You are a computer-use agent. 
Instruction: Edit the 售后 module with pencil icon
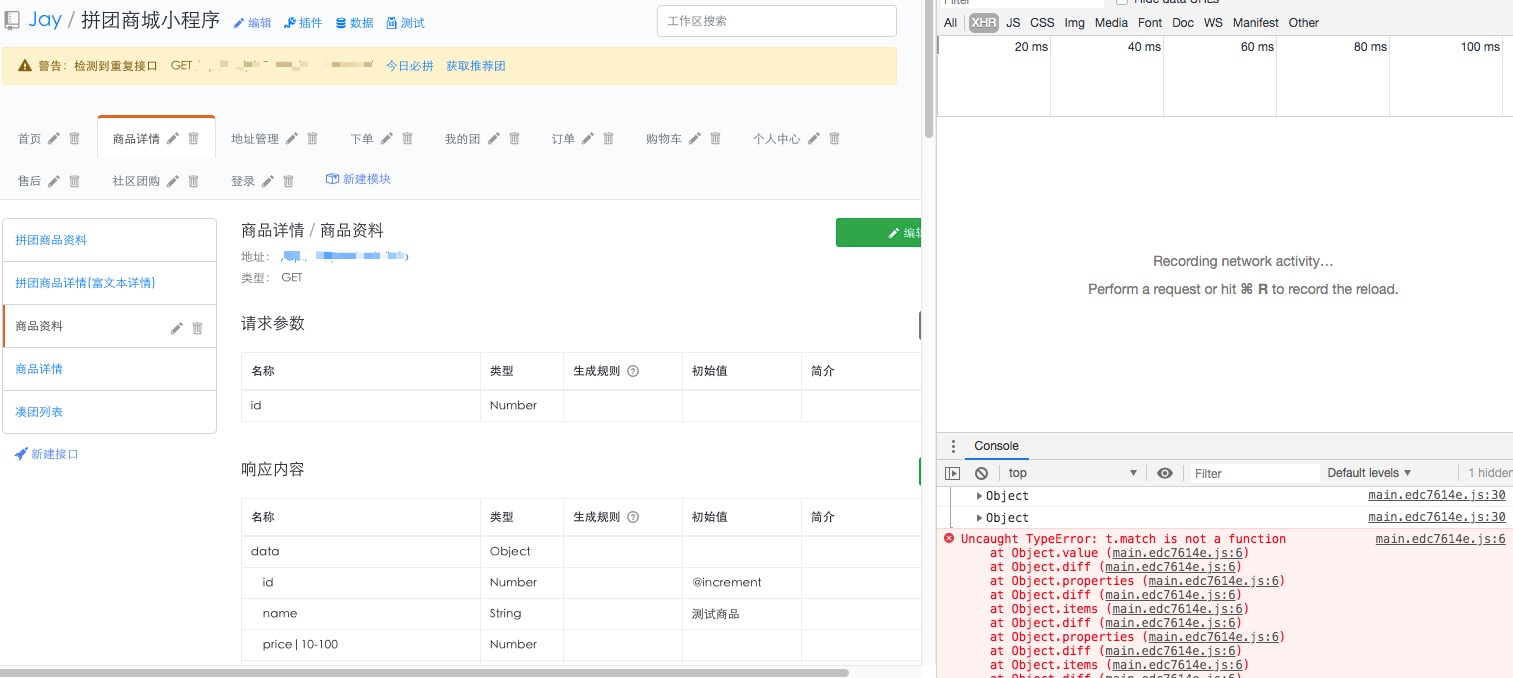[x=54, y=181]
